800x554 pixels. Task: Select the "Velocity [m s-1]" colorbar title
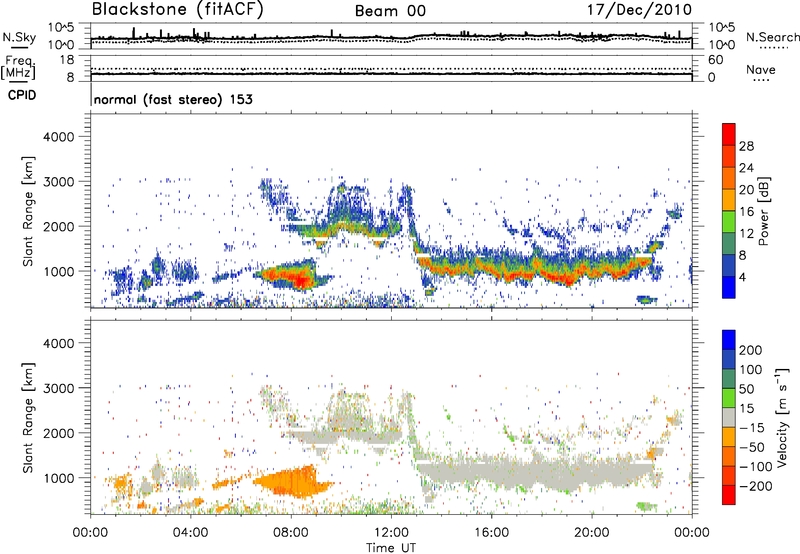pos(781,418)
